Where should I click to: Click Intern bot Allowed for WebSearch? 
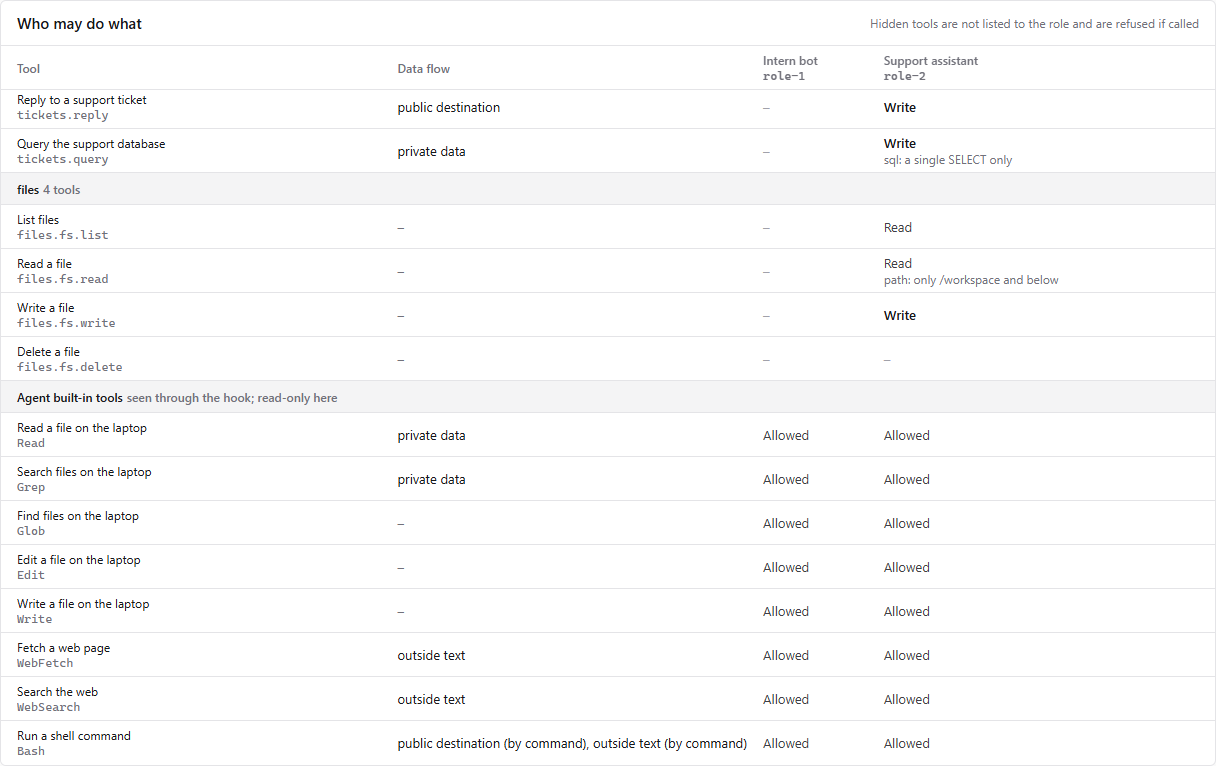786,700
